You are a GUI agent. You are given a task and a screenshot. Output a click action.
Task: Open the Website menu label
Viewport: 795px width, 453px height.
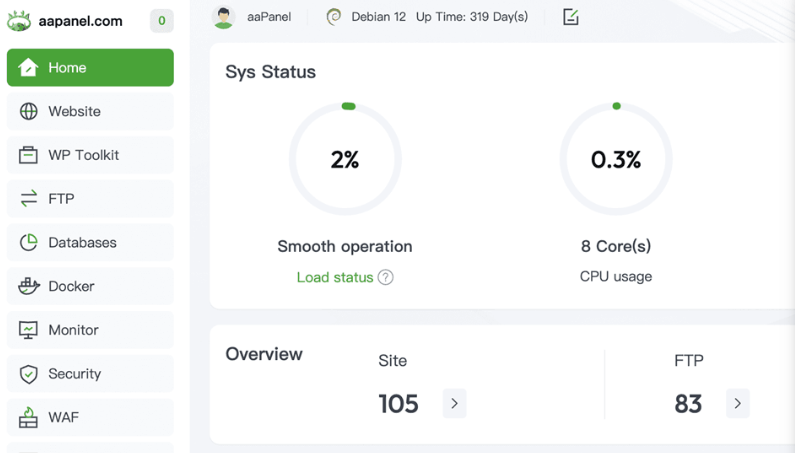(75, 111)
